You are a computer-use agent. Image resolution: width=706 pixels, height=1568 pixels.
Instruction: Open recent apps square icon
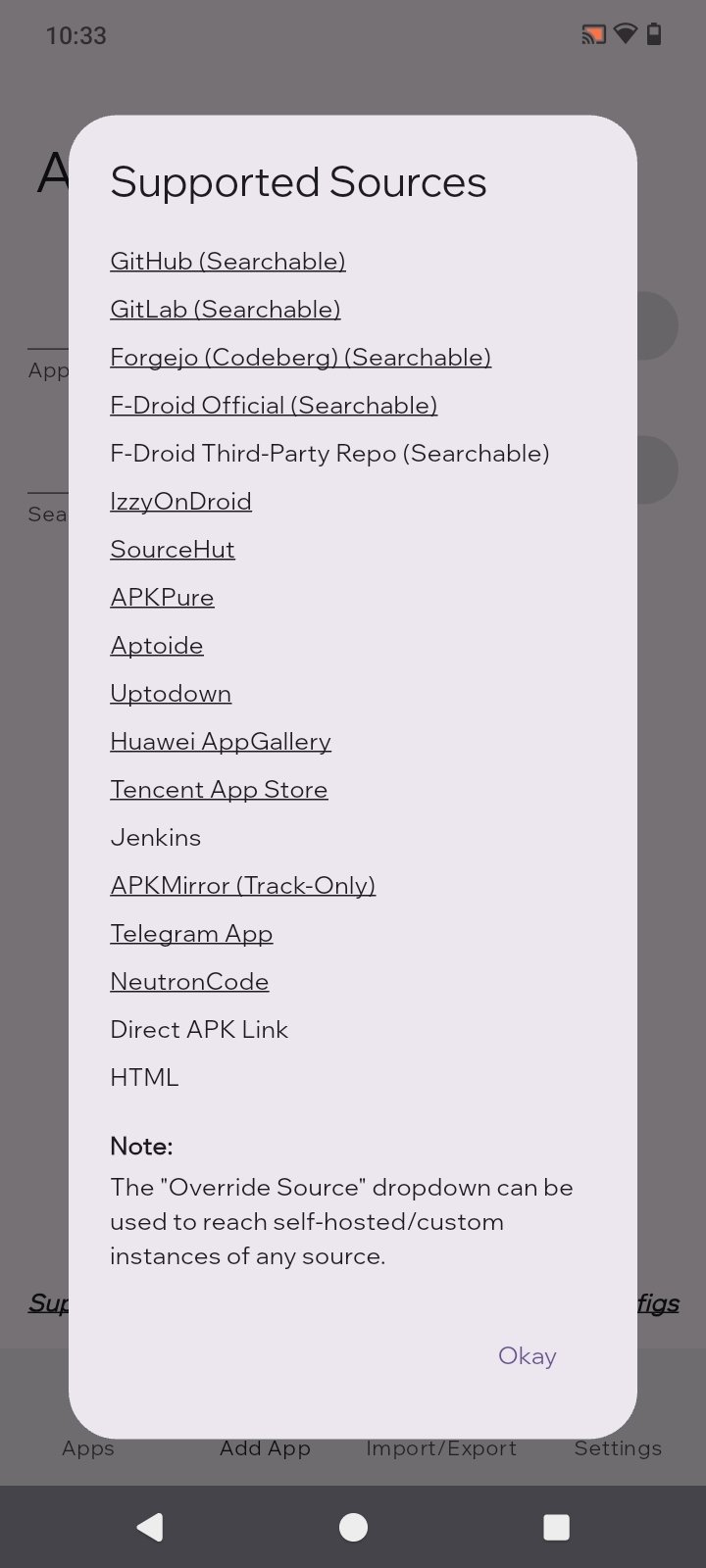click(556, 1527)
